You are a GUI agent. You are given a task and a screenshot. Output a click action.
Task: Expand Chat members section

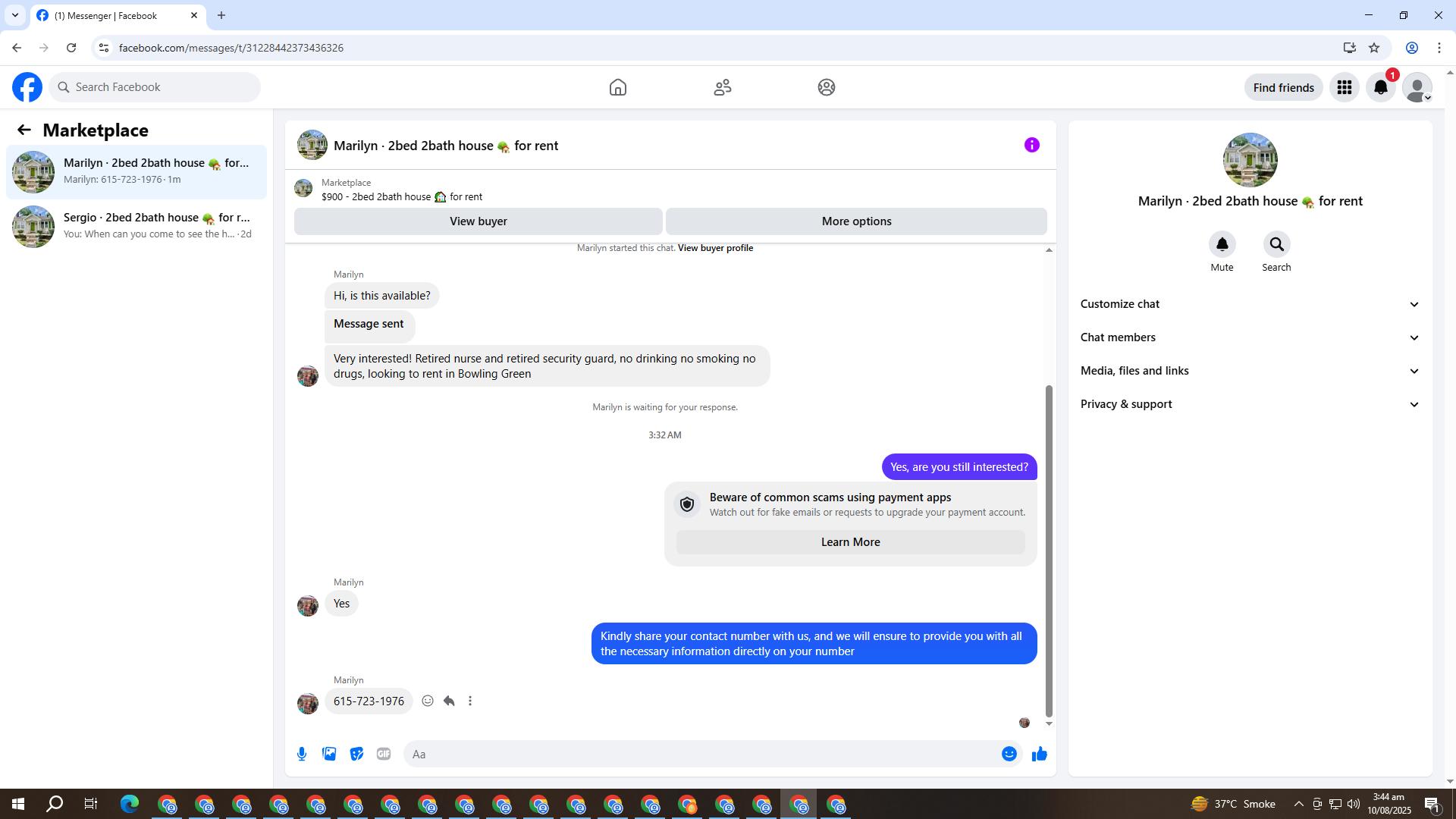[1249, 337]
